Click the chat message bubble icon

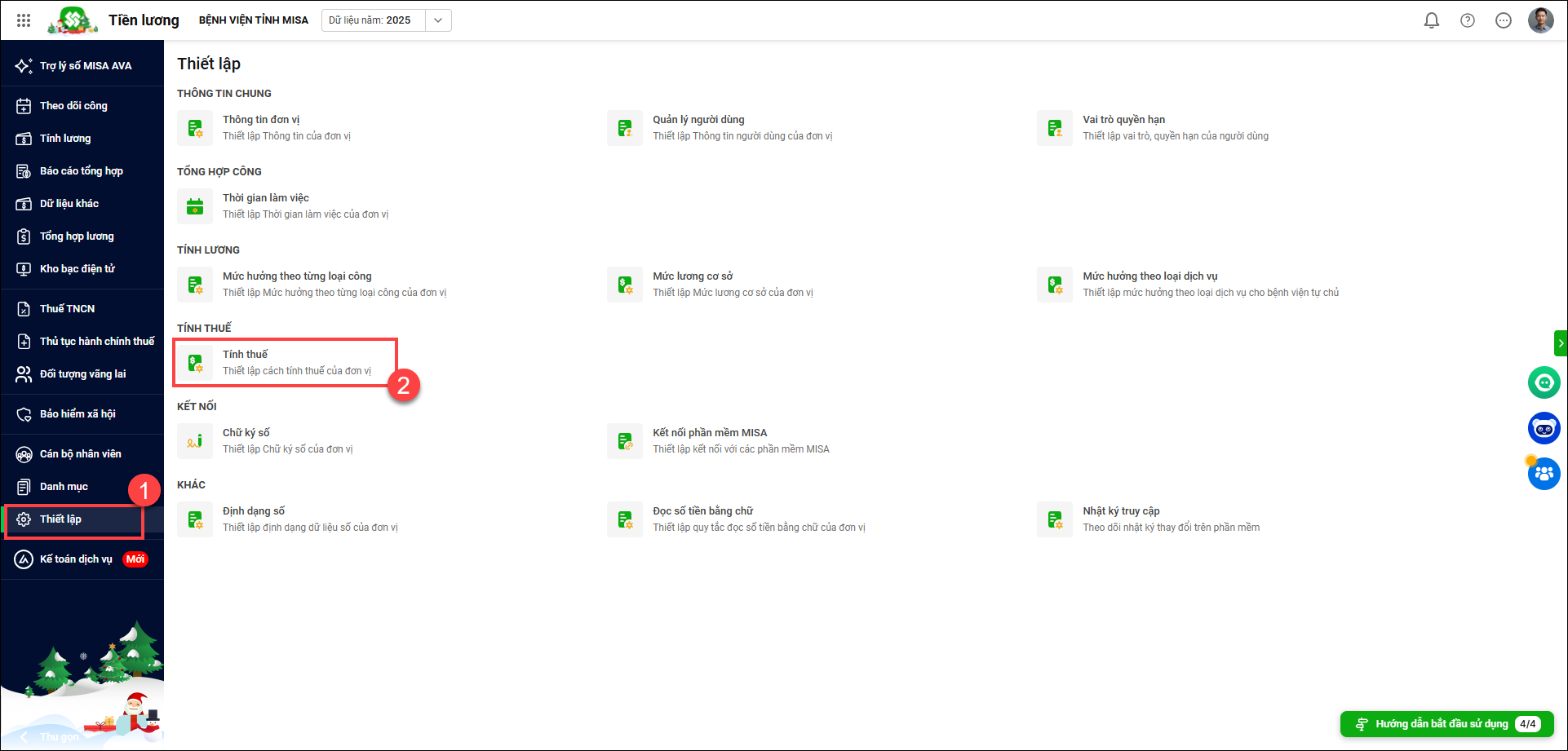(x=1503, y=20)
